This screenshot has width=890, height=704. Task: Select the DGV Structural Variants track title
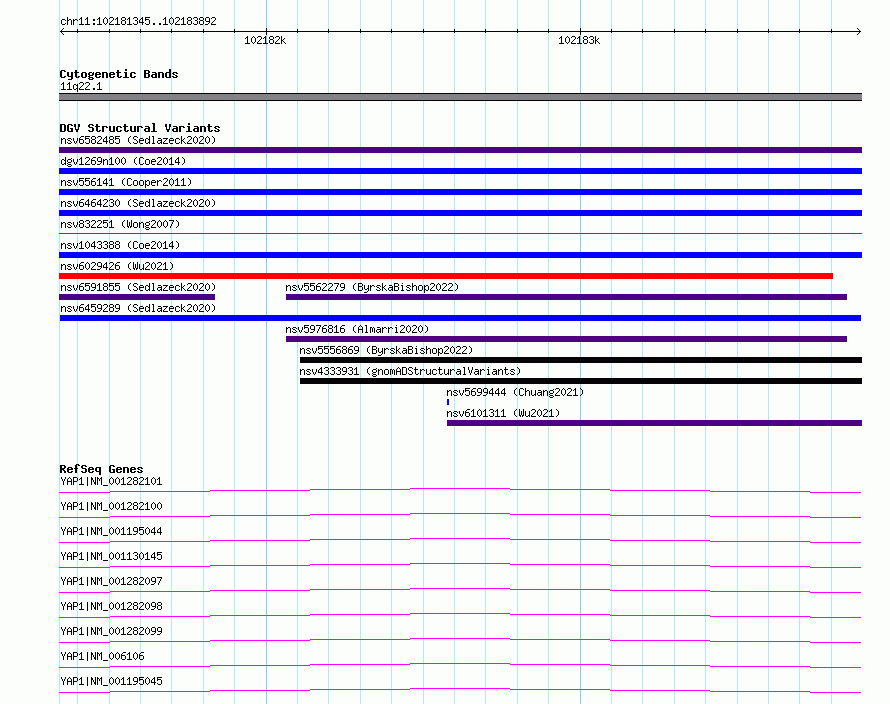140,128
